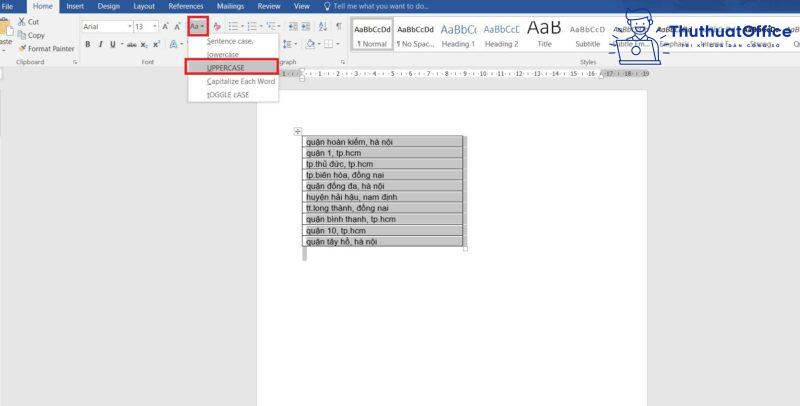Image resolution: width=800 pixels, height=406 pixels.
Task: Click cell 'quận tây hồ, hà nội'
Action: pos(382,241)
